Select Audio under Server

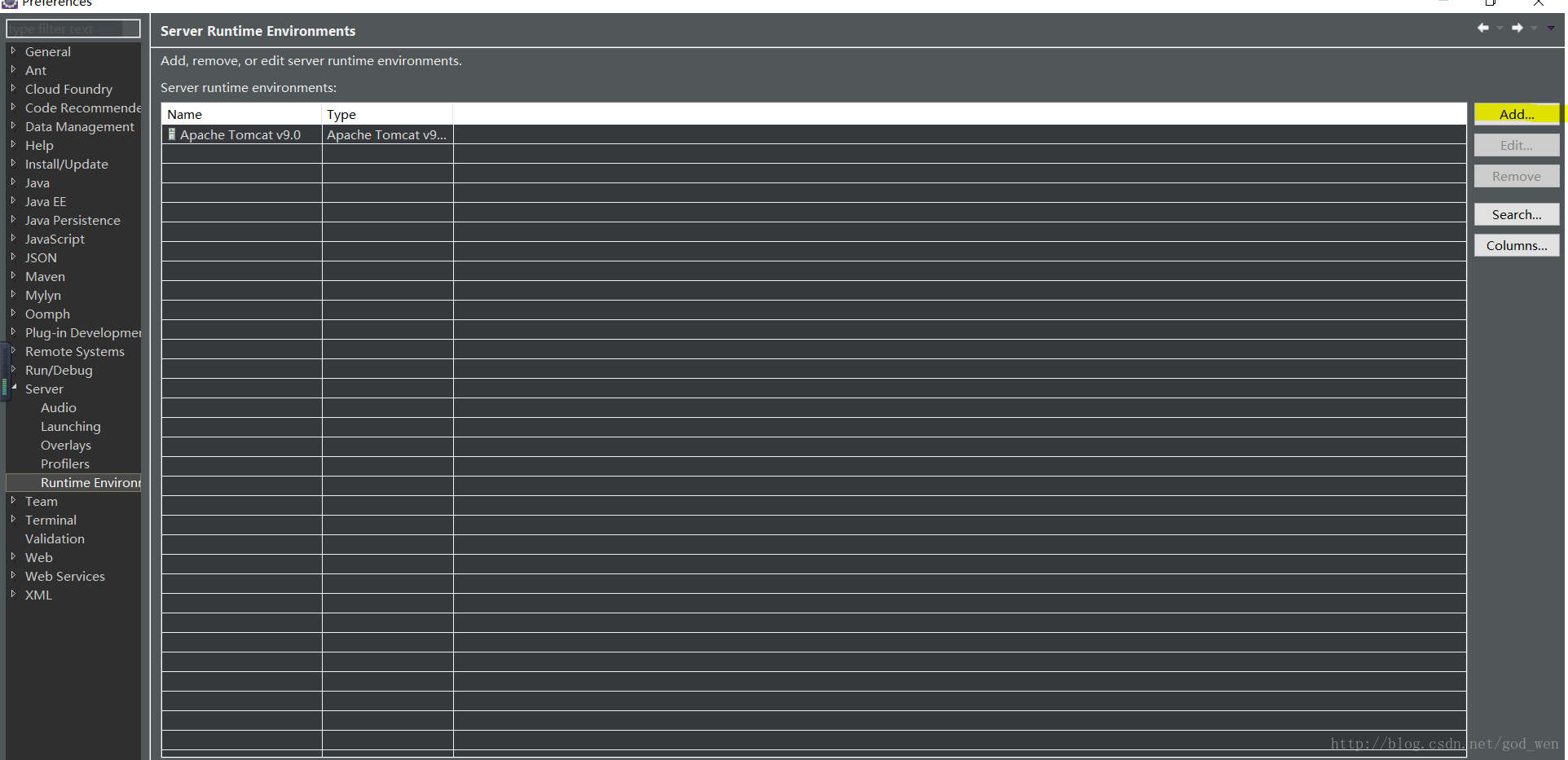coord(59,407)
